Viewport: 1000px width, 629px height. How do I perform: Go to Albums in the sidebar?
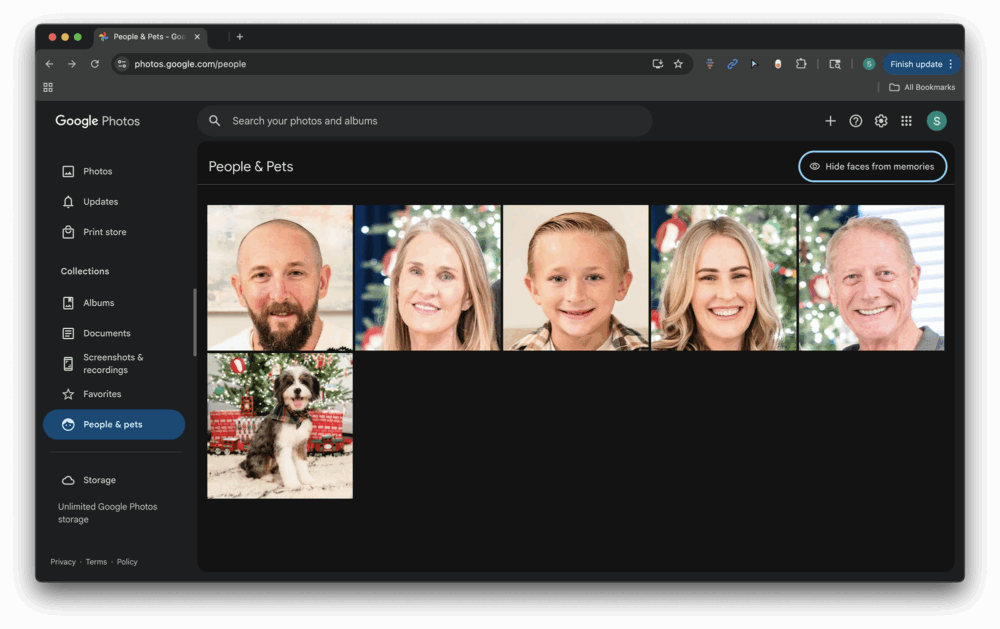[x=98, y=303]
